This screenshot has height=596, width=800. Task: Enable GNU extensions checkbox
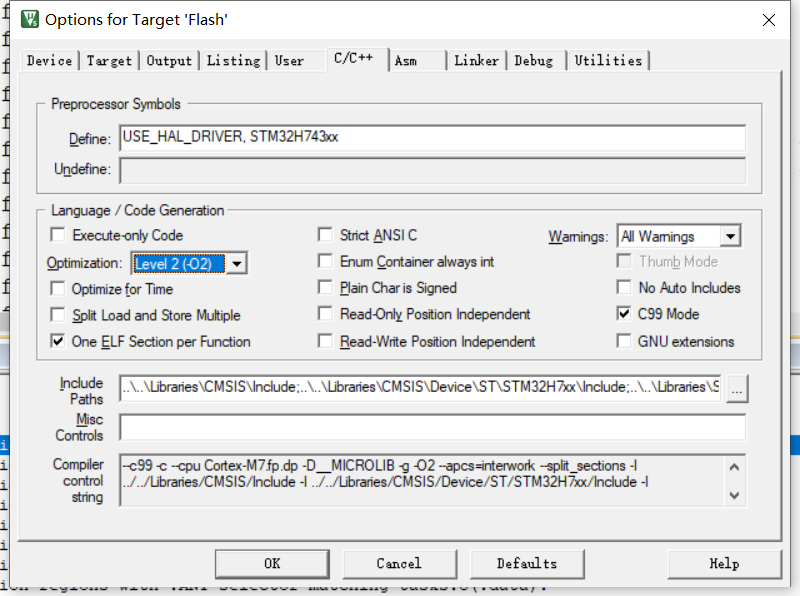pos(623,341)
